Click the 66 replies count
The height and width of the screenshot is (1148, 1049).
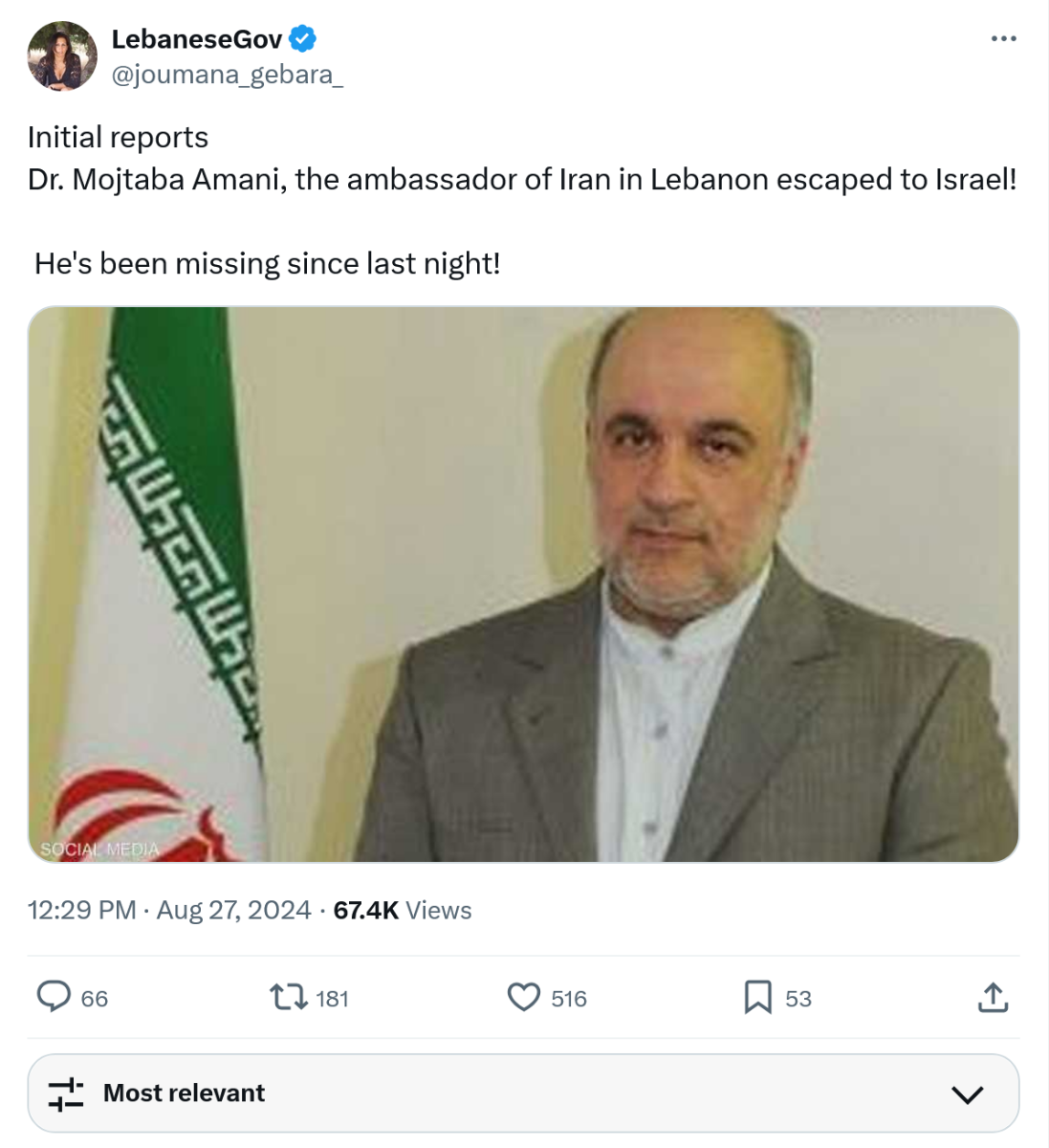pos(95,999)
